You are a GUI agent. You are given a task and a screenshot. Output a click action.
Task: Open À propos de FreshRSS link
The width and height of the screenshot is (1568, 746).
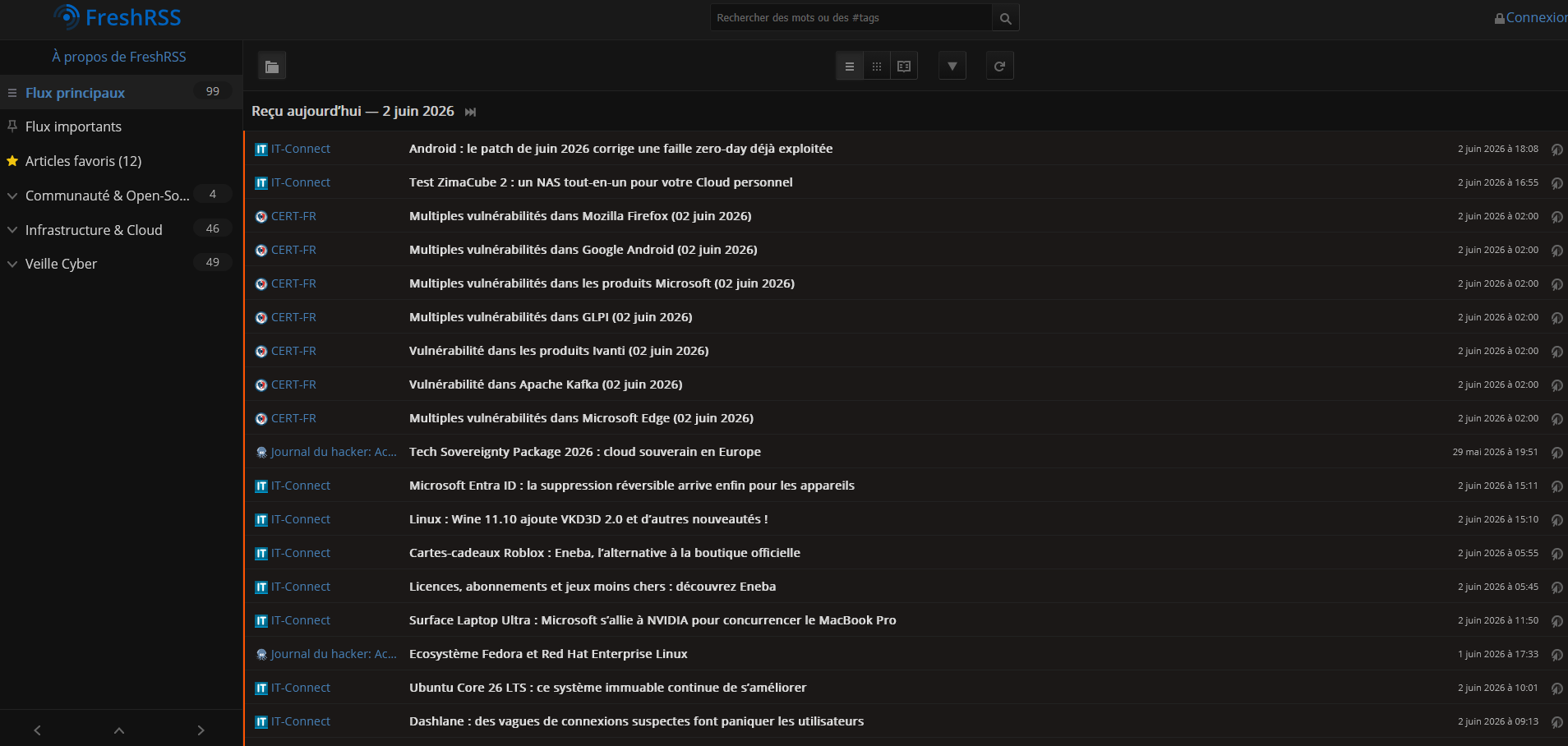(119, 57)
